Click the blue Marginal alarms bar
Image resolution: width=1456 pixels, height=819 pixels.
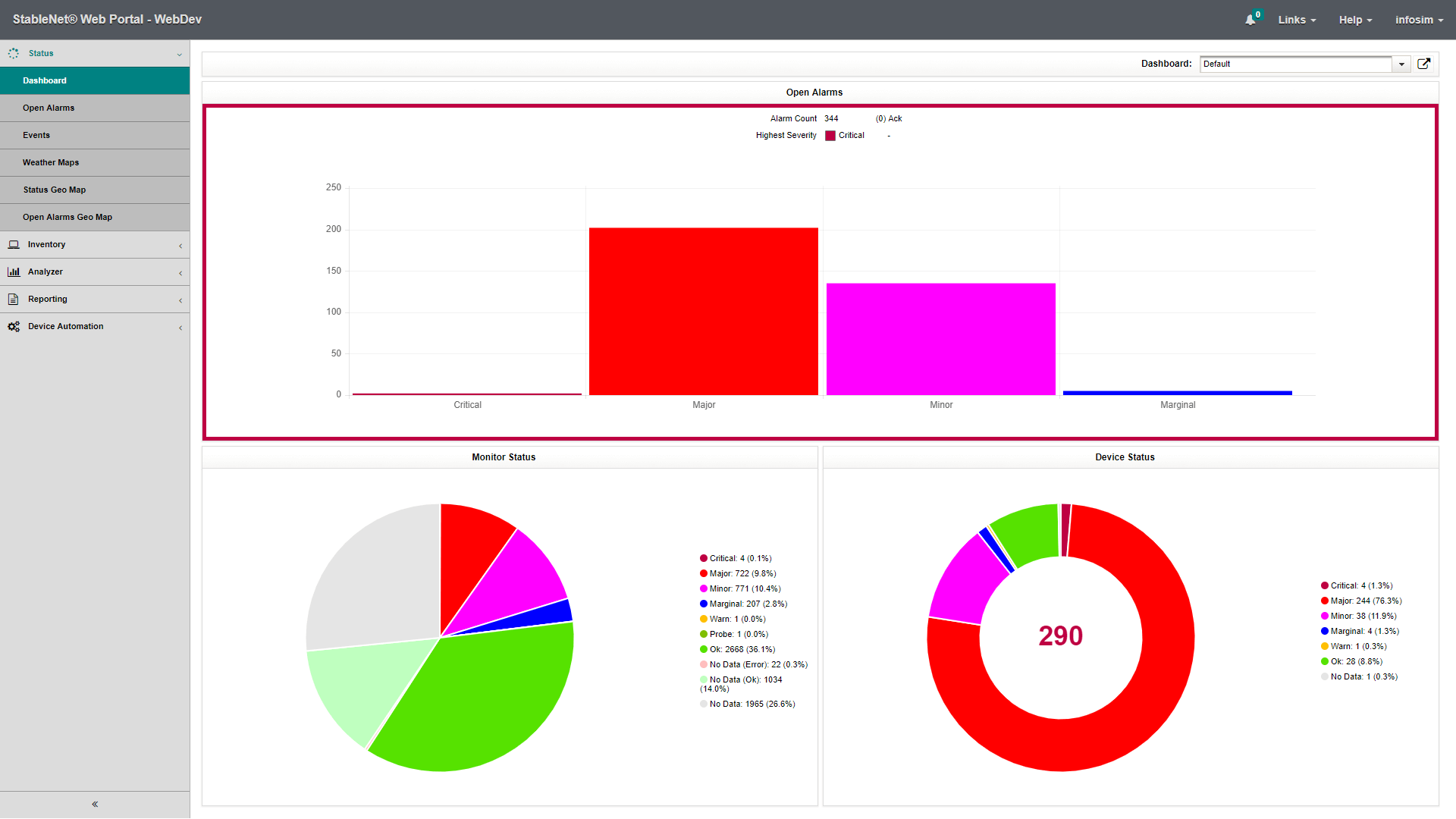[1178, 393]
